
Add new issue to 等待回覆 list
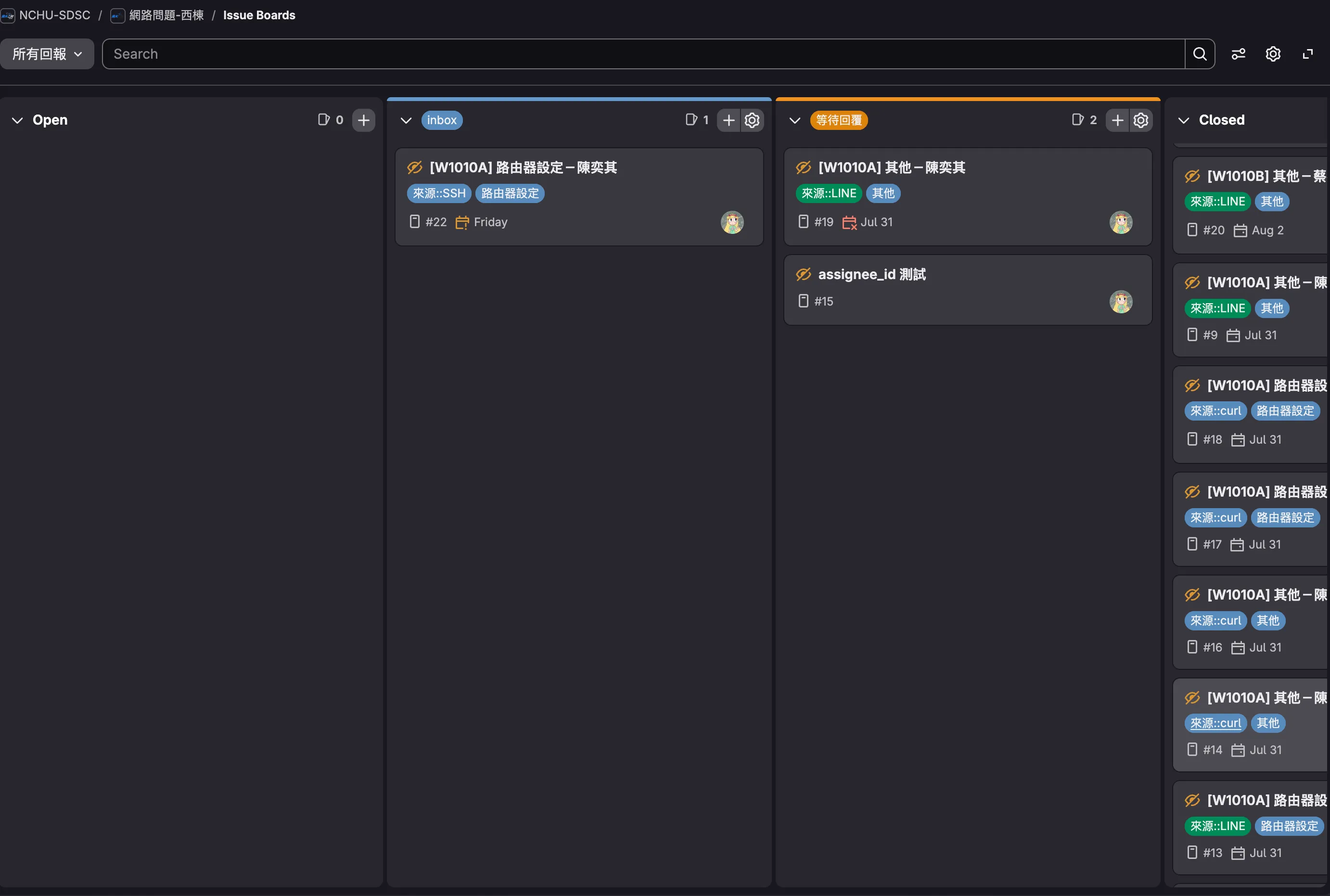[1117, 120]
